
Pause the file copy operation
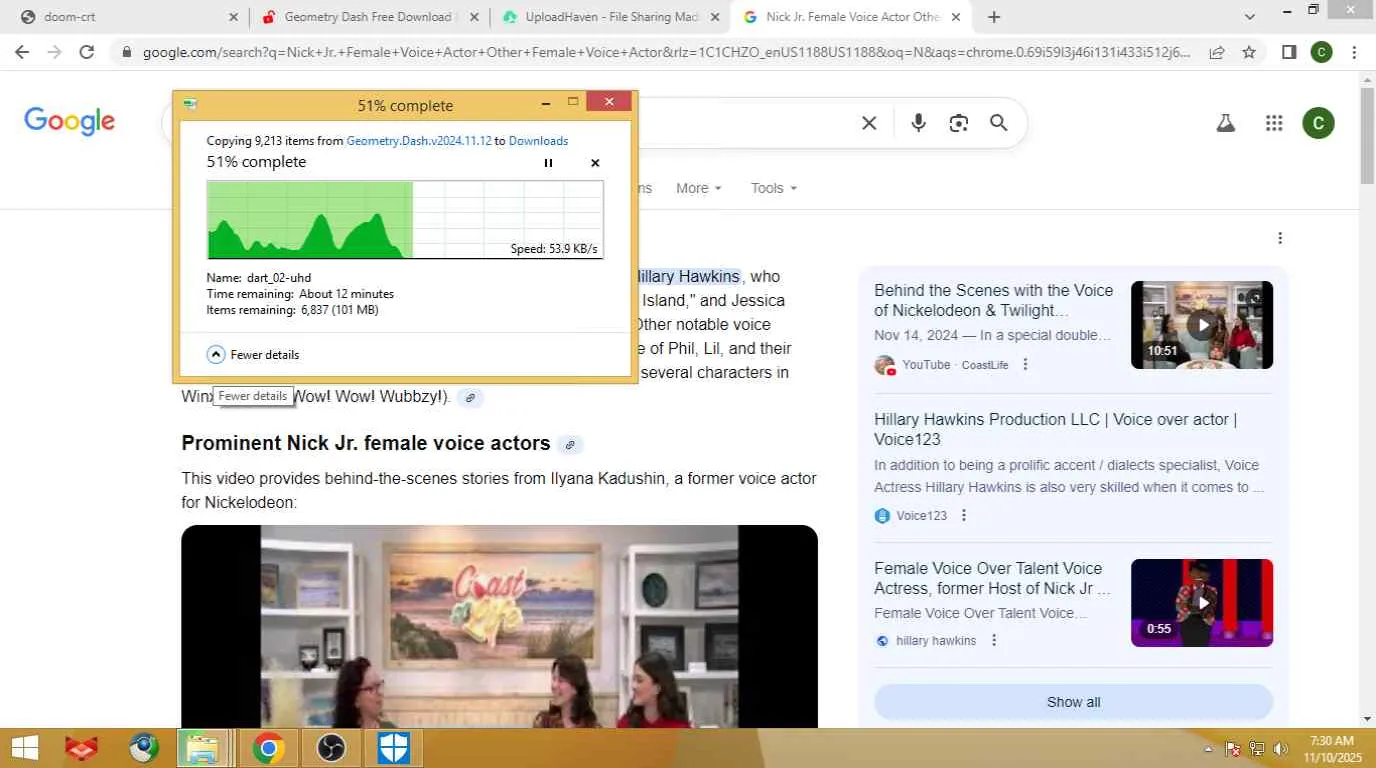(x=548, y=163)
